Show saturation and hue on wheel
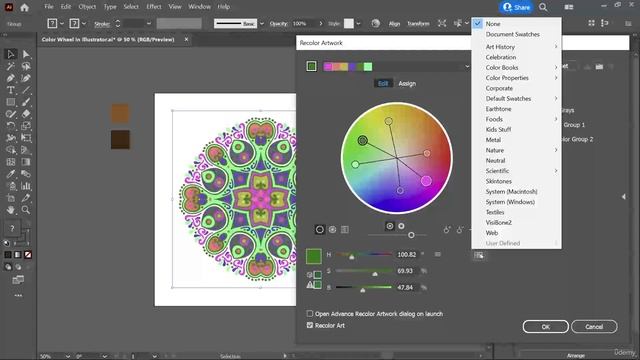 click(x=390, y=226)
